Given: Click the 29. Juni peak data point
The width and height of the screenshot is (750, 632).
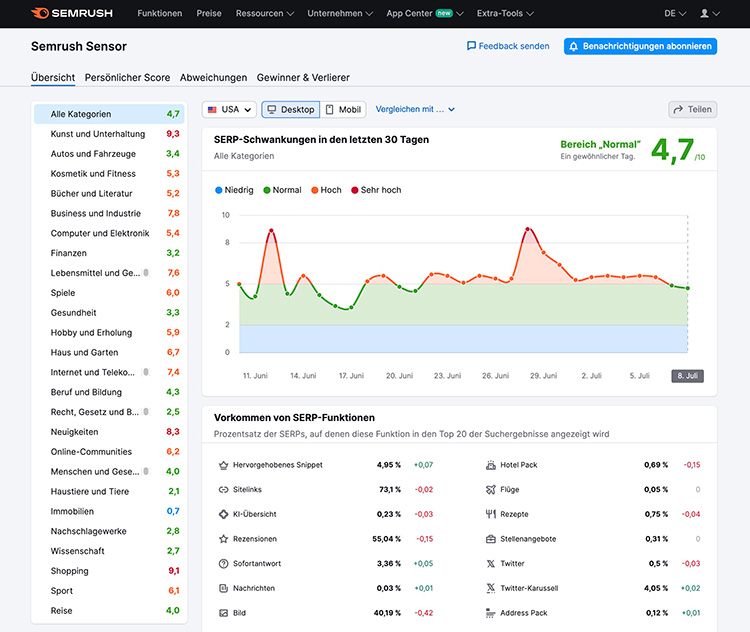Looking at the screenshot, I should point(528,229).
